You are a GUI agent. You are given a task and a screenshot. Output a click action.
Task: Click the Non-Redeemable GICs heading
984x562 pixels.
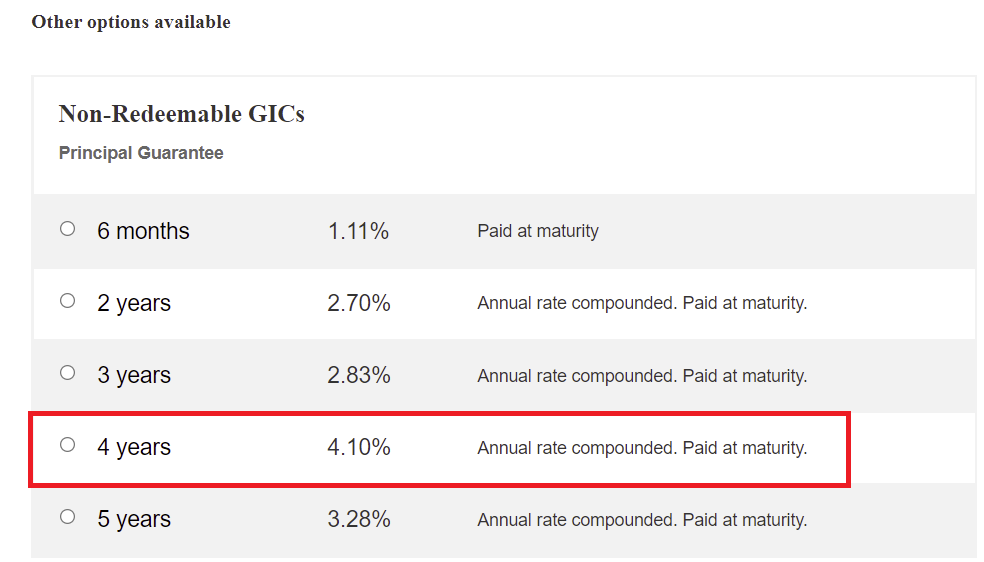click(x=181, y=114)
